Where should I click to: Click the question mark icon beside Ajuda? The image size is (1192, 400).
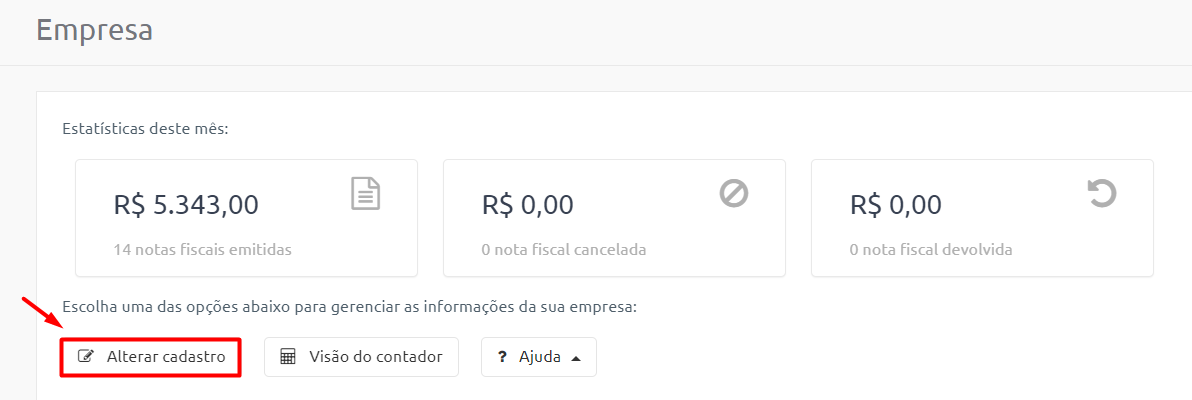(502, 357)
